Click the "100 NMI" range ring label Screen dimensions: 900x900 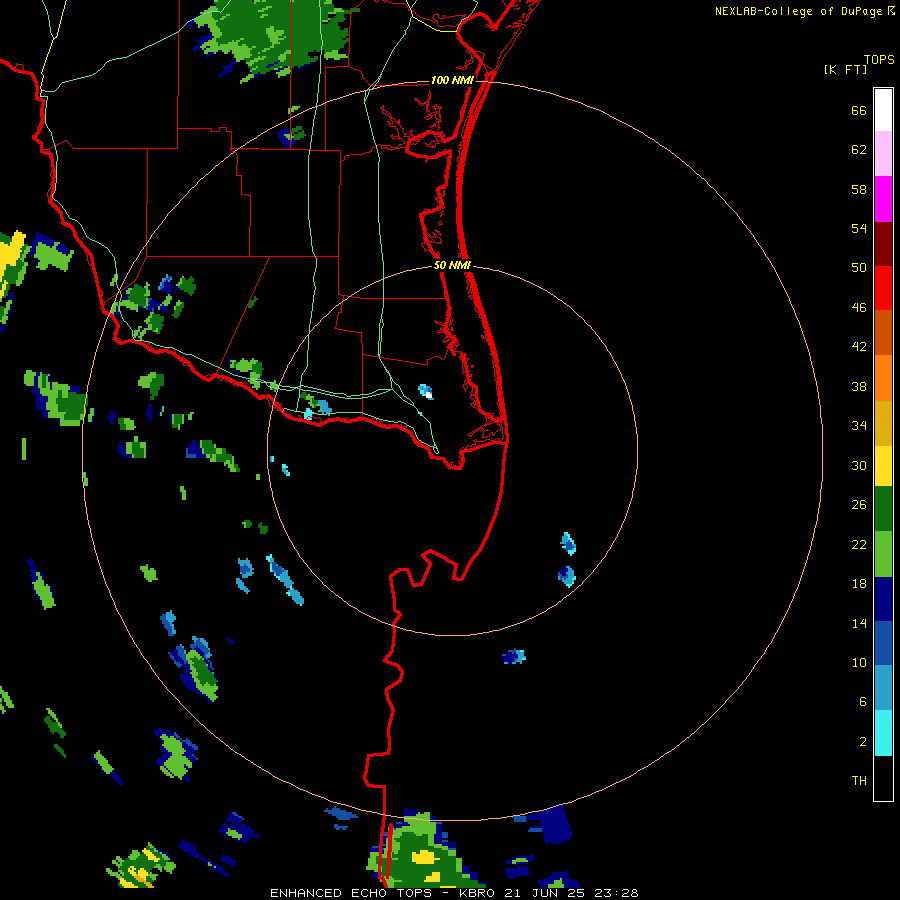click(x=452, y=80)
